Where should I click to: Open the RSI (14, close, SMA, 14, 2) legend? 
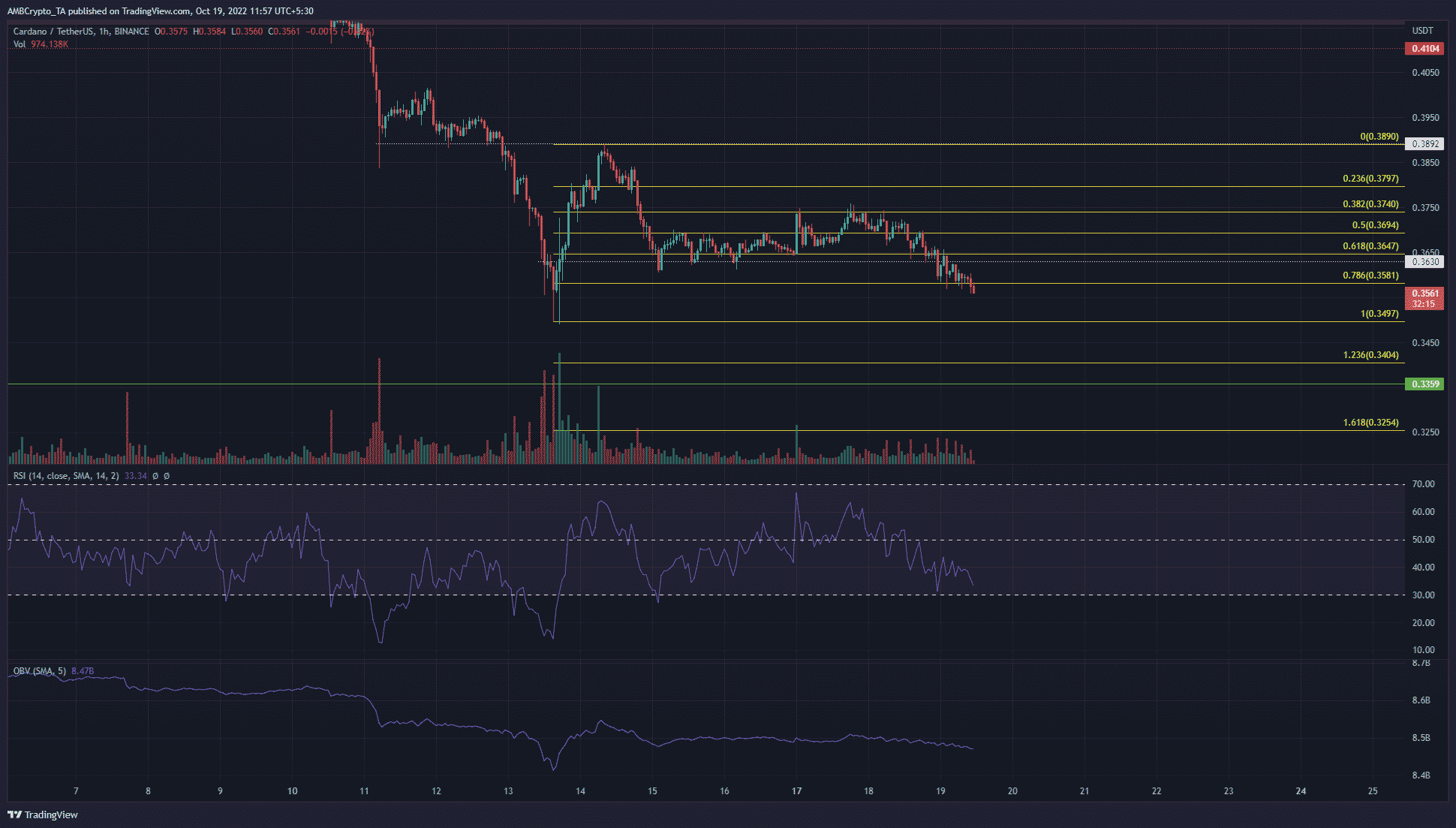pos(66,476)
